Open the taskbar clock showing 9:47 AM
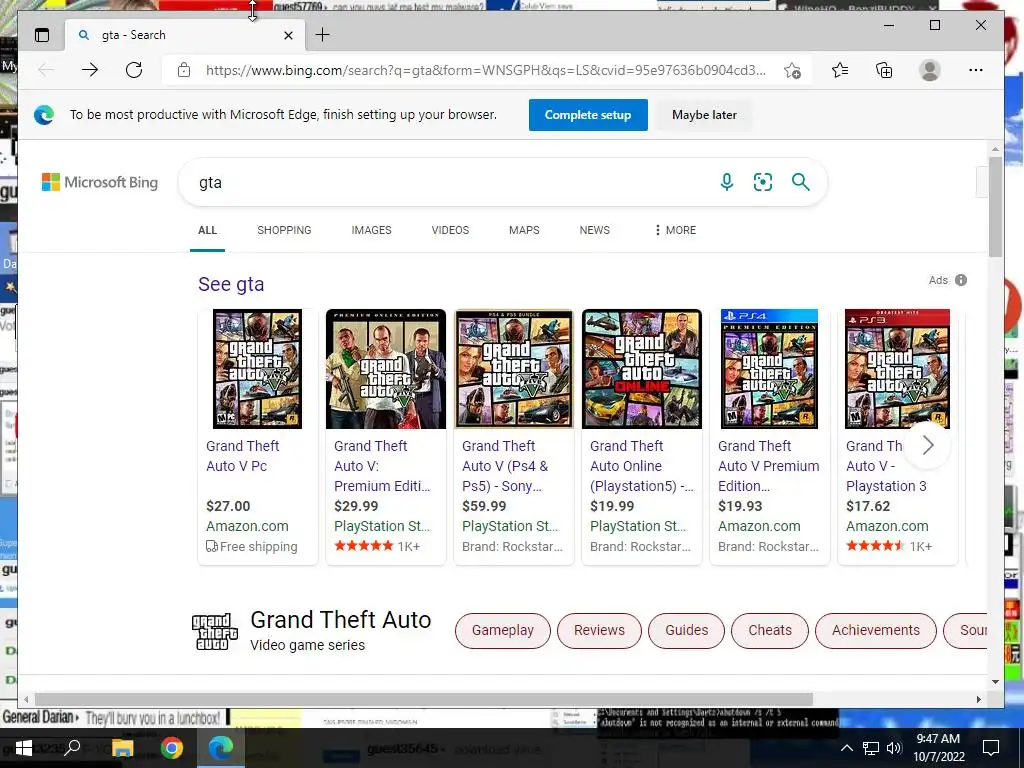Viewport: 1024px width, 768px height. 938,748
